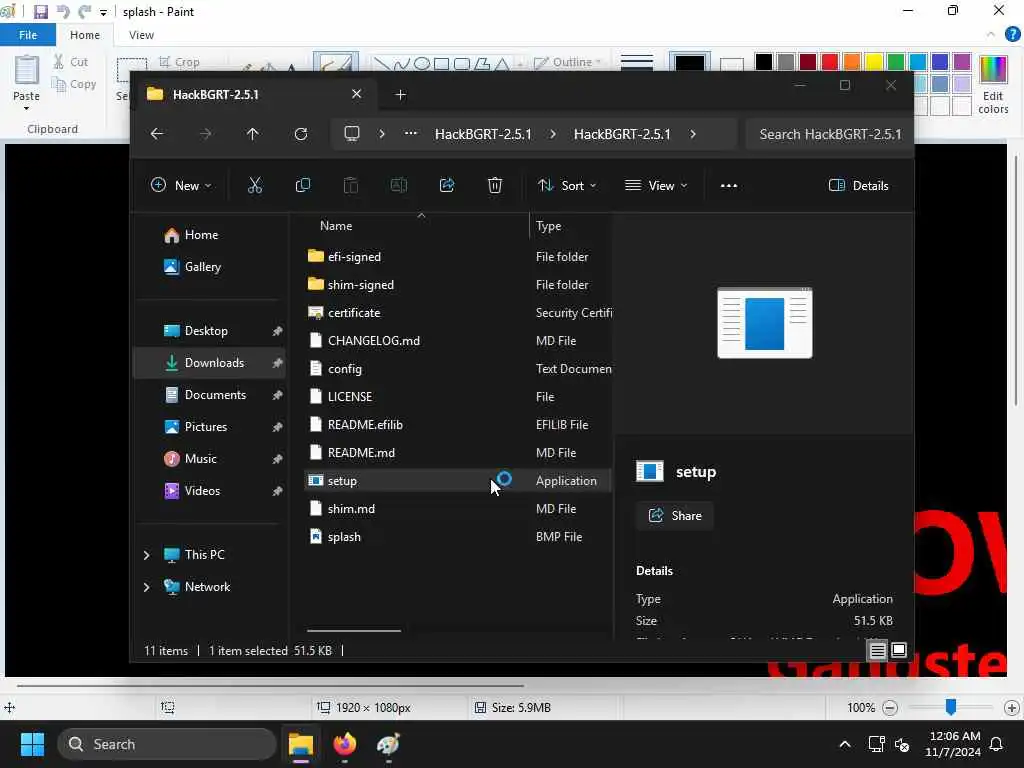Go up one folder level arrow
The height and width of the screenshot is (768, 1024).
(x=253, y=134)
